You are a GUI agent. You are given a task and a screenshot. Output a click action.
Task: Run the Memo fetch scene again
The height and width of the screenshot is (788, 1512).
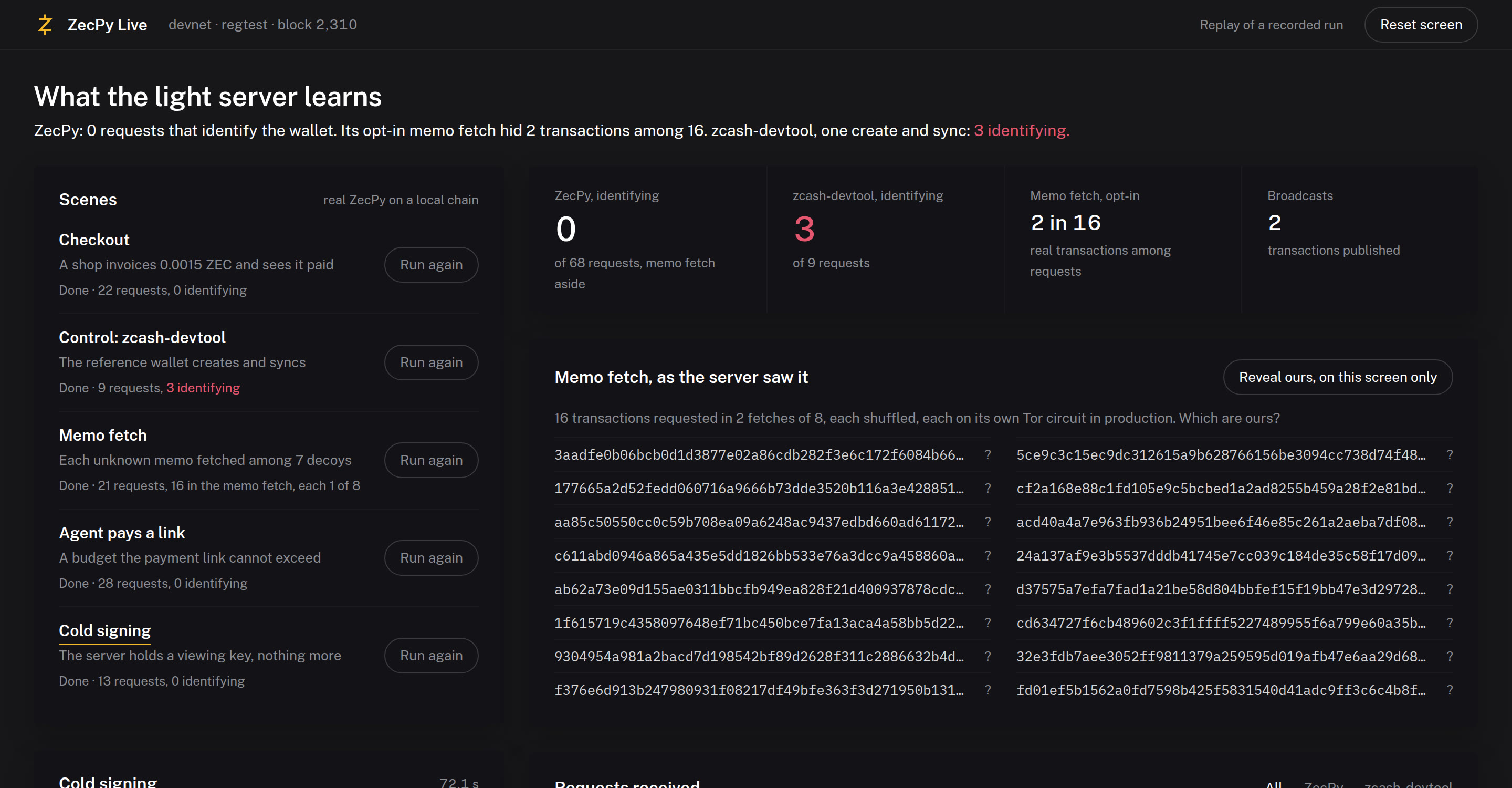(x=431, y=460)
